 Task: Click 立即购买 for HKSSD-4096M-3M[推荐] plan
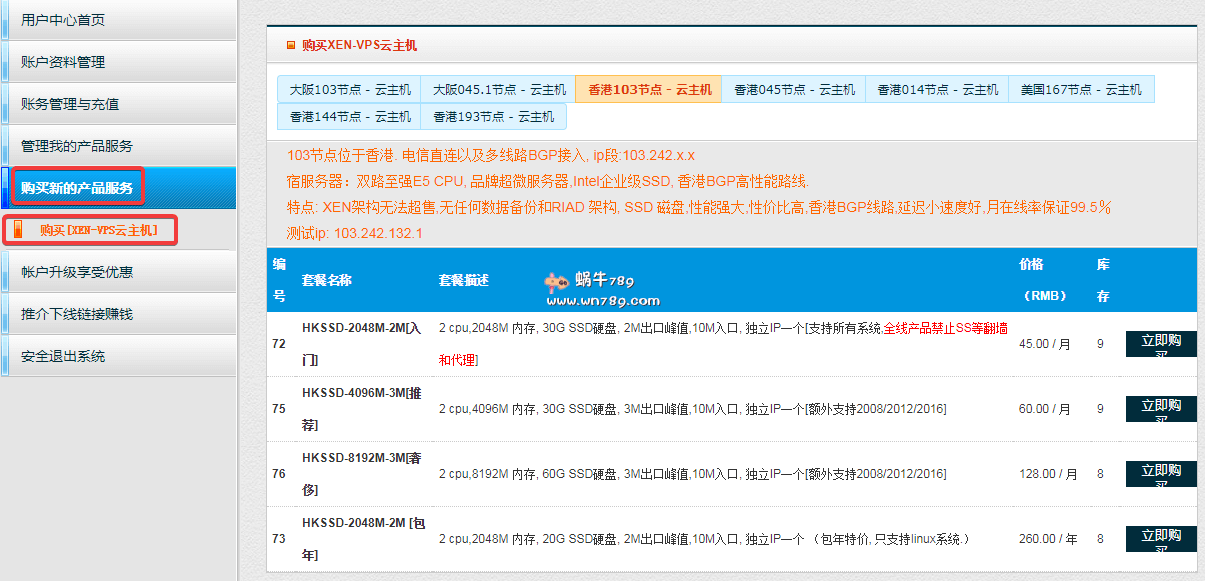(1161, 409)
